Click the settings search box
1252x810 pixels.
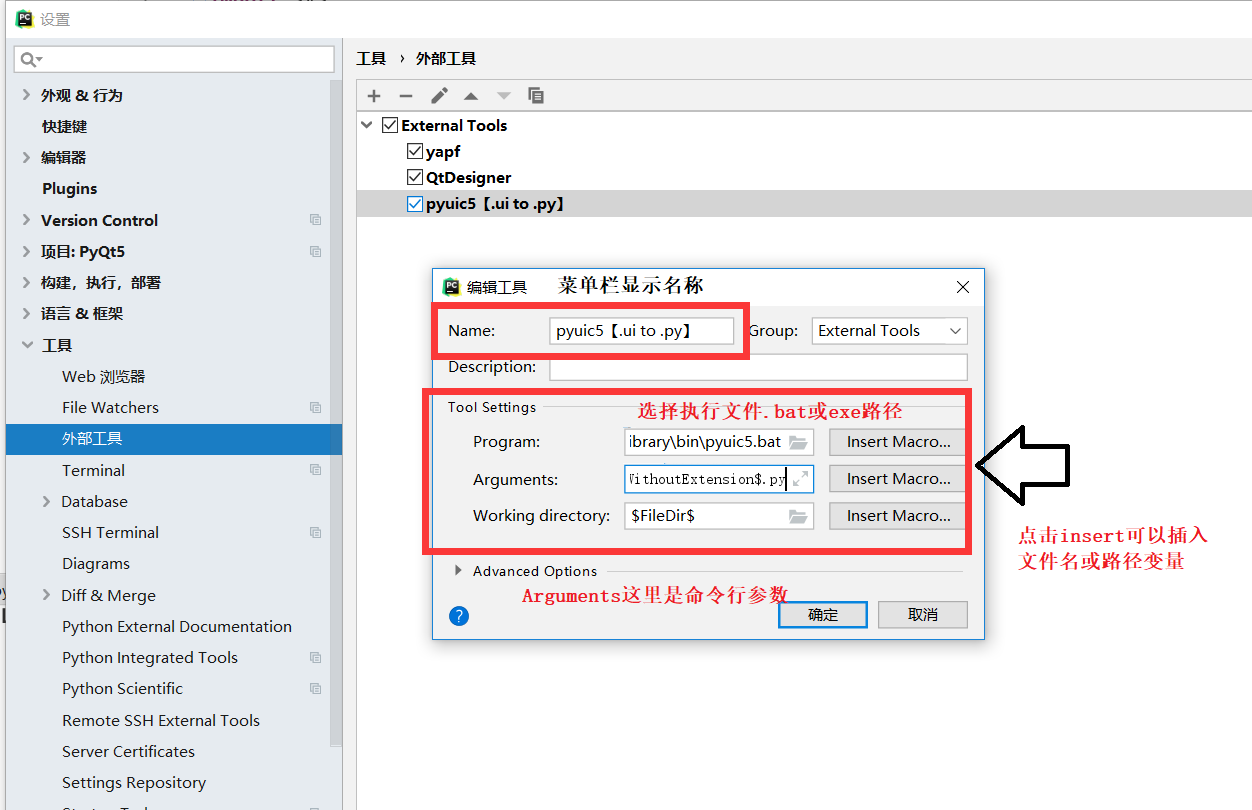pyautogui.click(x=174, y=60)
